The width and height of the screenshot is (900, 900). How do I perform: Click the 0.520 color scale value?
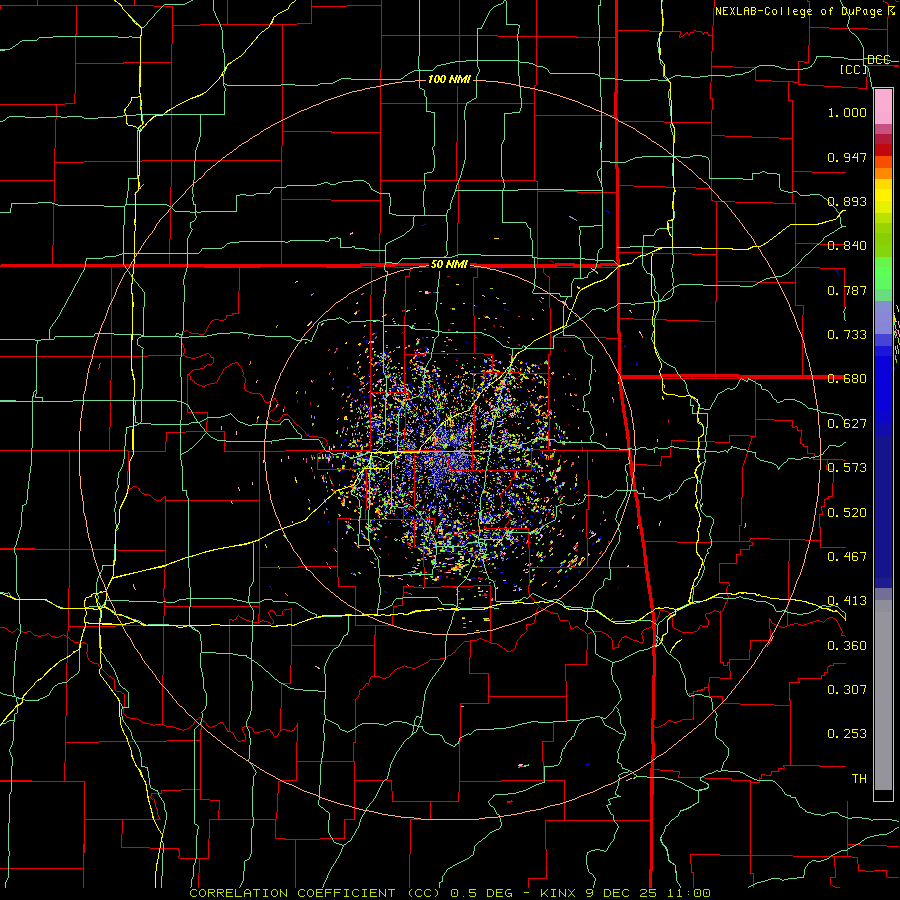click(847, 513)
